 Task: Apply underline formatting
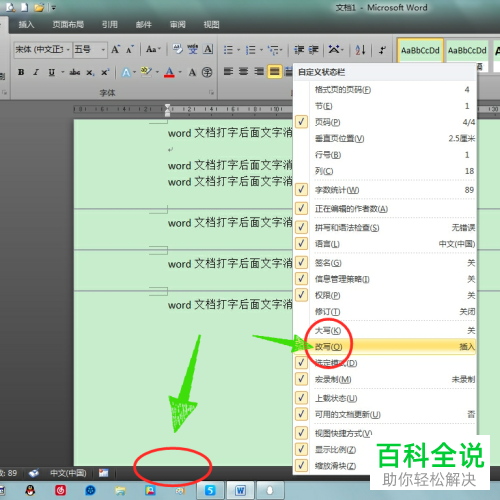pyautogui.click(x=52, y=72)
